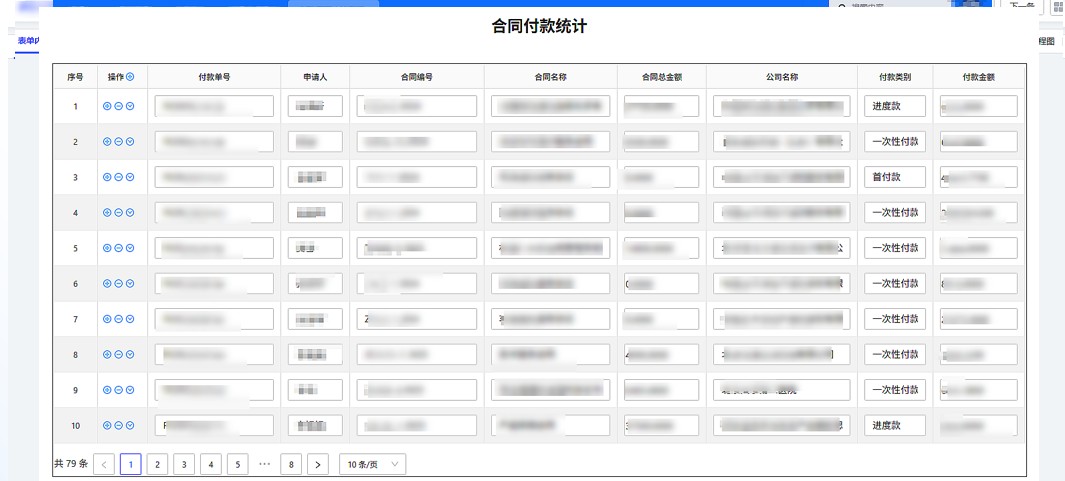
Task: Click the 合同名称 field in row 10
Action: (550, 425)
